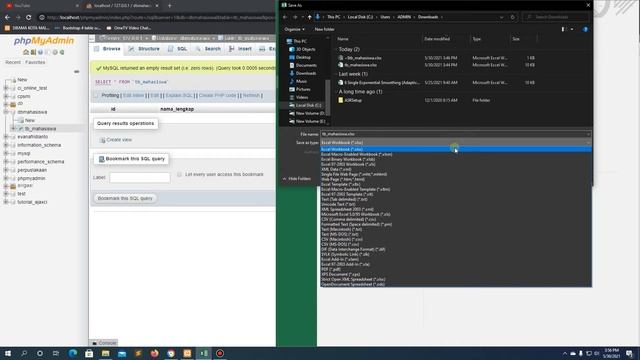The width and height of the screenshot is (640, 360).
Task: Select Excel Macro-Enabled Workbook file type
Action: pyautogui.click(x=456, y=154)
